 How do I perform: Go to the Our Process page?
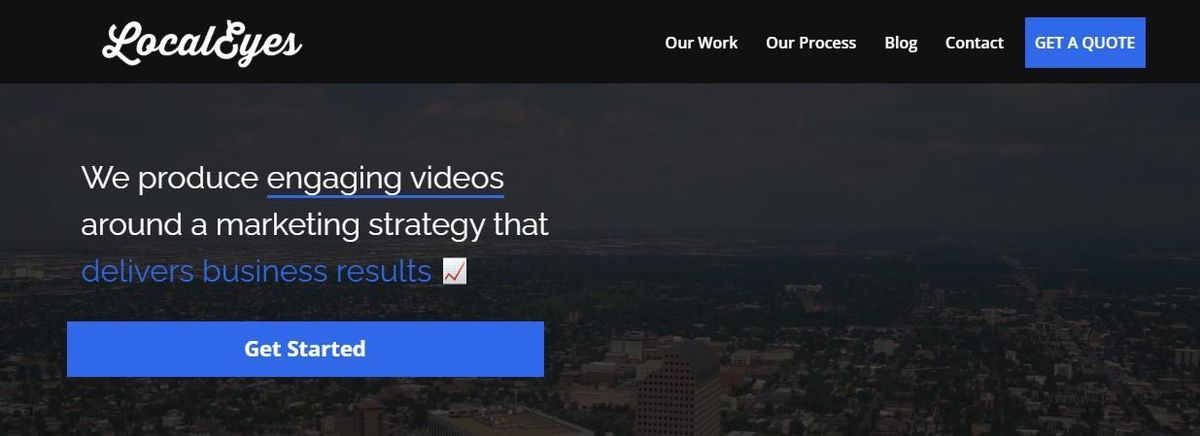[x=811, y=43]
